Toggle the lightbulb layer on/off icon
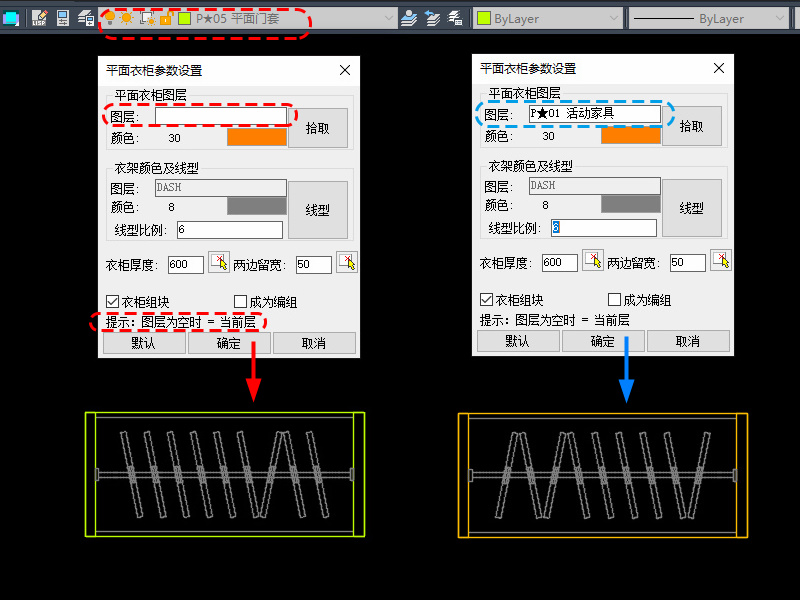The image size is (800, 600). click(110, 19)
